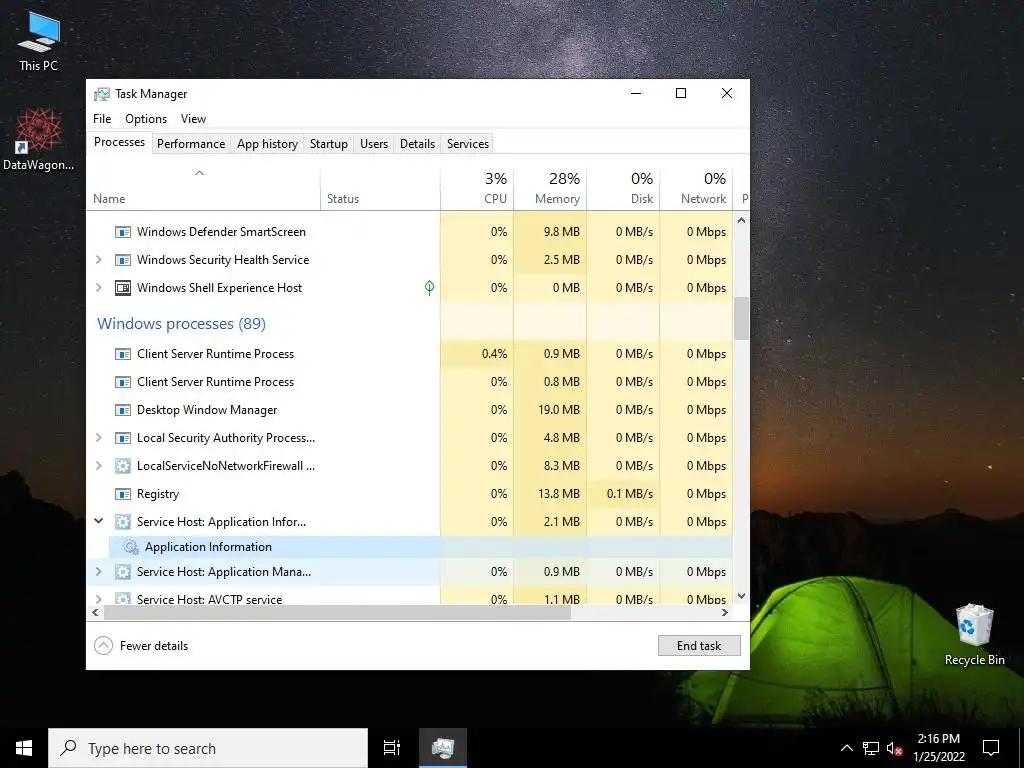Image resolution: width=1024 pixels, height=768 pixels.
Task: Sort by the CPU column header
Action: pyautogui.click(x=477, y=189)
